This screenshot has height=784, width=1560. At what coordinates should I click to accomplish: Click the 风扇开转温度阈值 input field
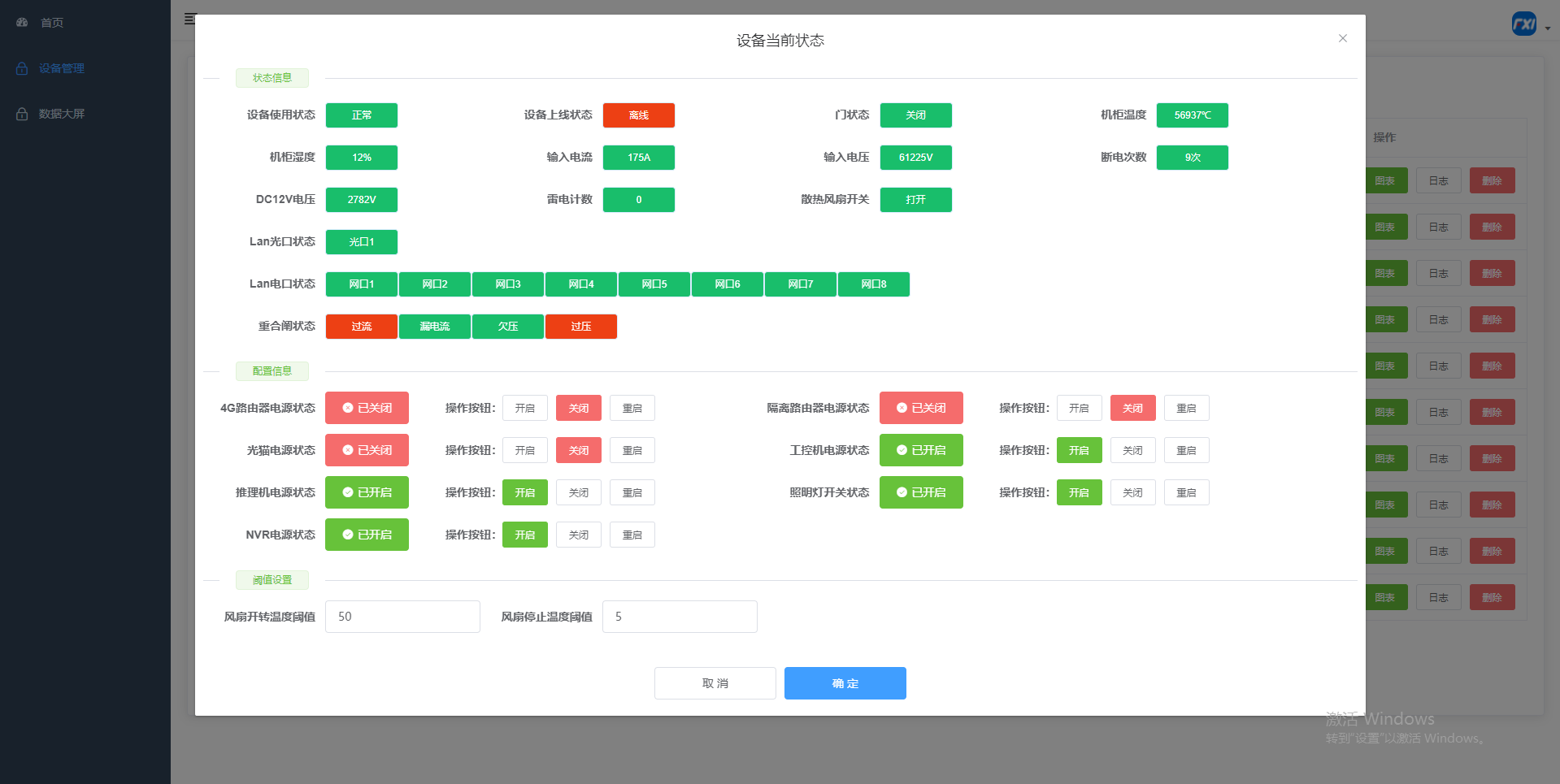pos(402,617)
